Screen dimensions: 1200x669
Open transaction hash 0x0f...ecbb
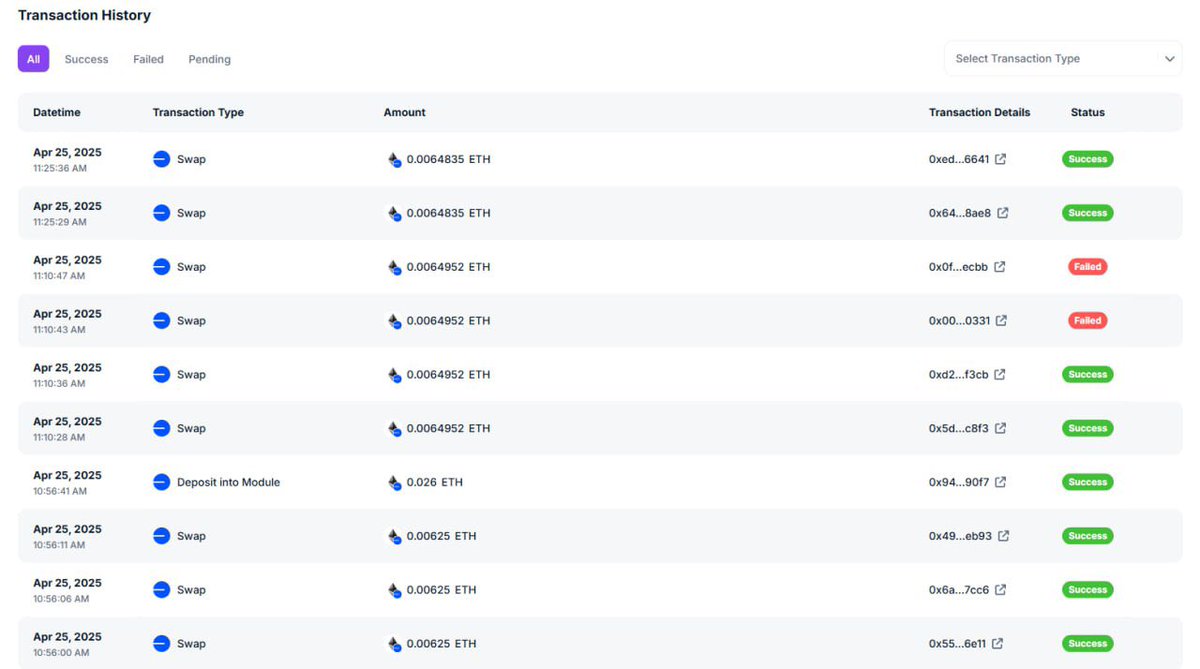pyautogui.click(x=958, y=267)
